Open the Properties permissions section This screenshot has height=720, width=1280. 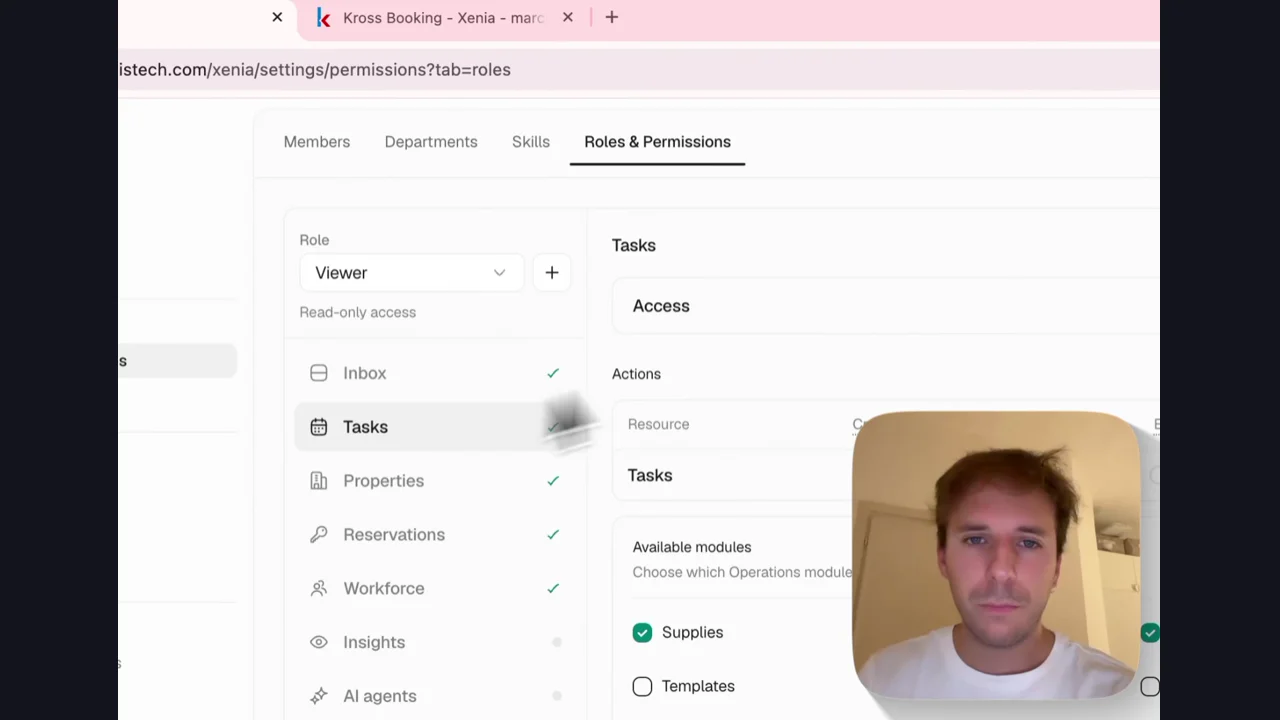435,481
